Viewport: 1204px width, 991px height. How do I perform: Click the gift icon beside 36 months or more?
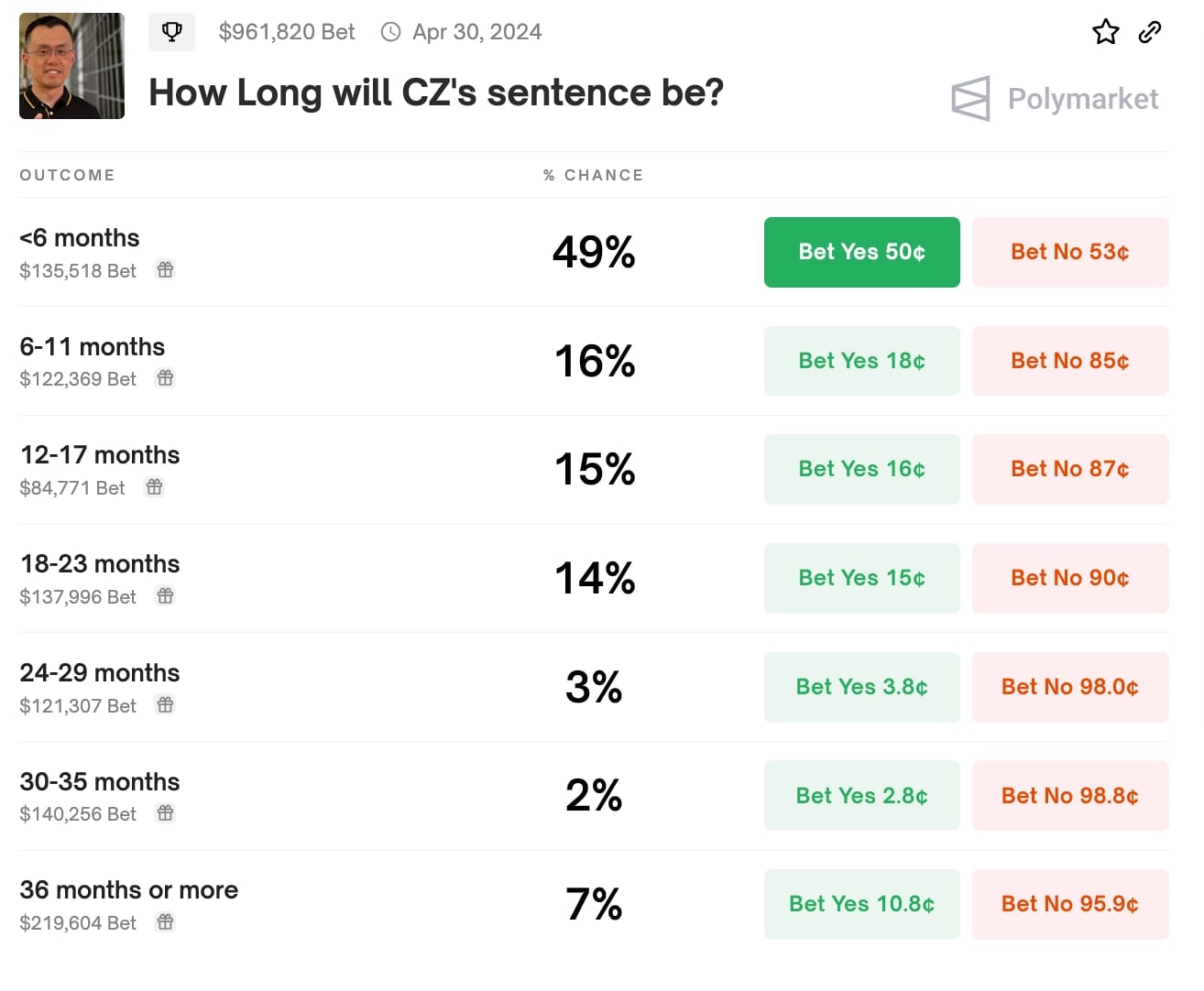[165, 923]
